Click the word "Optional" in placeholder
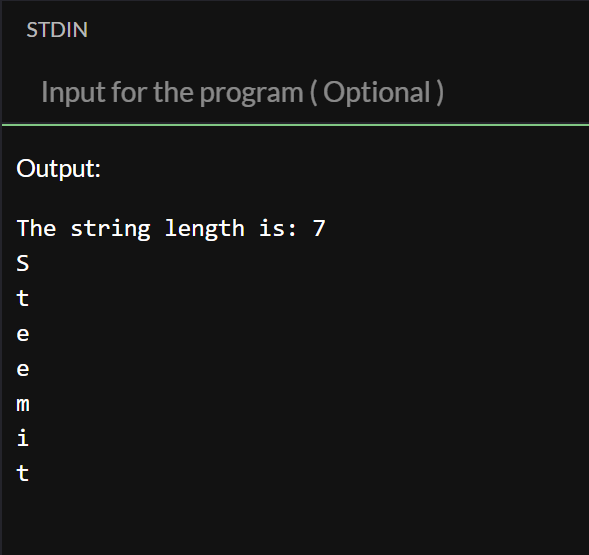 377,92
